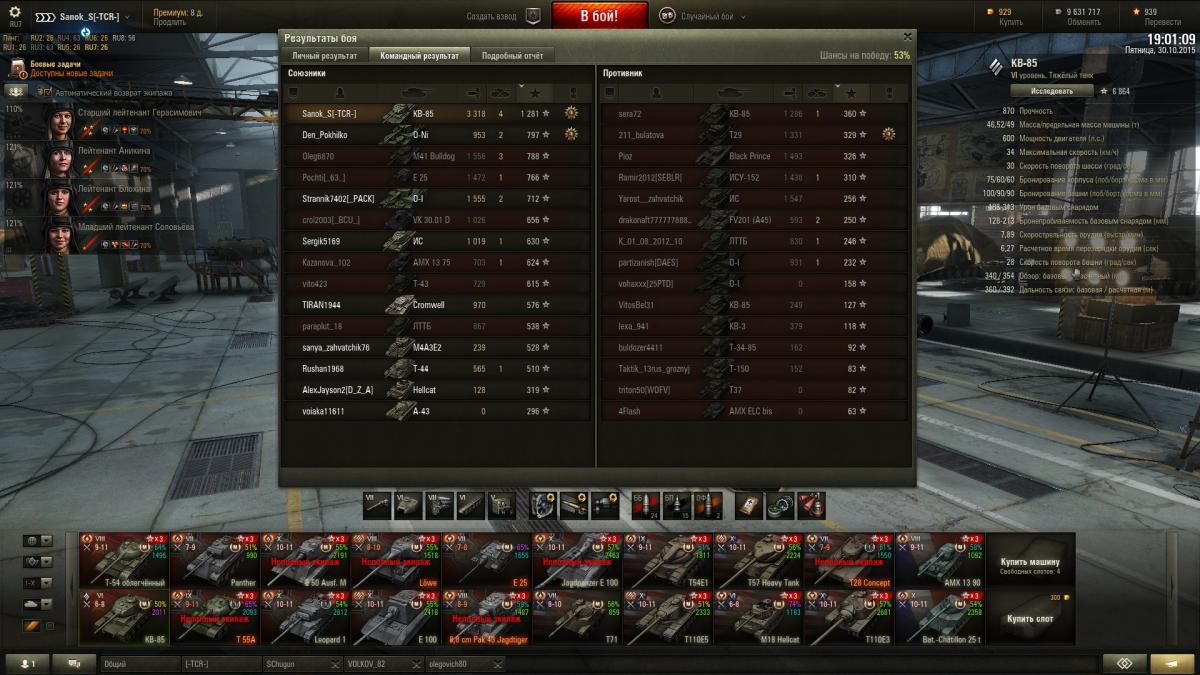Click the KB-85 rank stripes icon

click(x=996, y=68)
